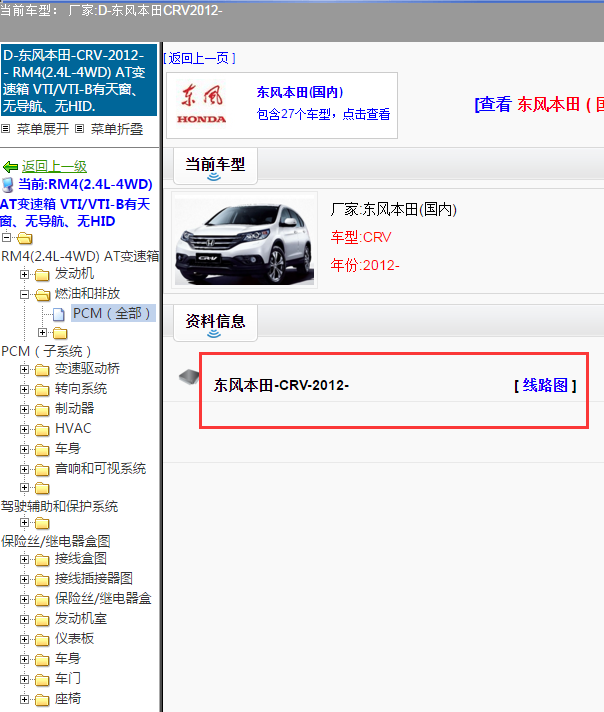Expand the 转向系统 tree node
The width and height of the screenshot is (604, 712).
pyautogui.click(x=25, y=389)
